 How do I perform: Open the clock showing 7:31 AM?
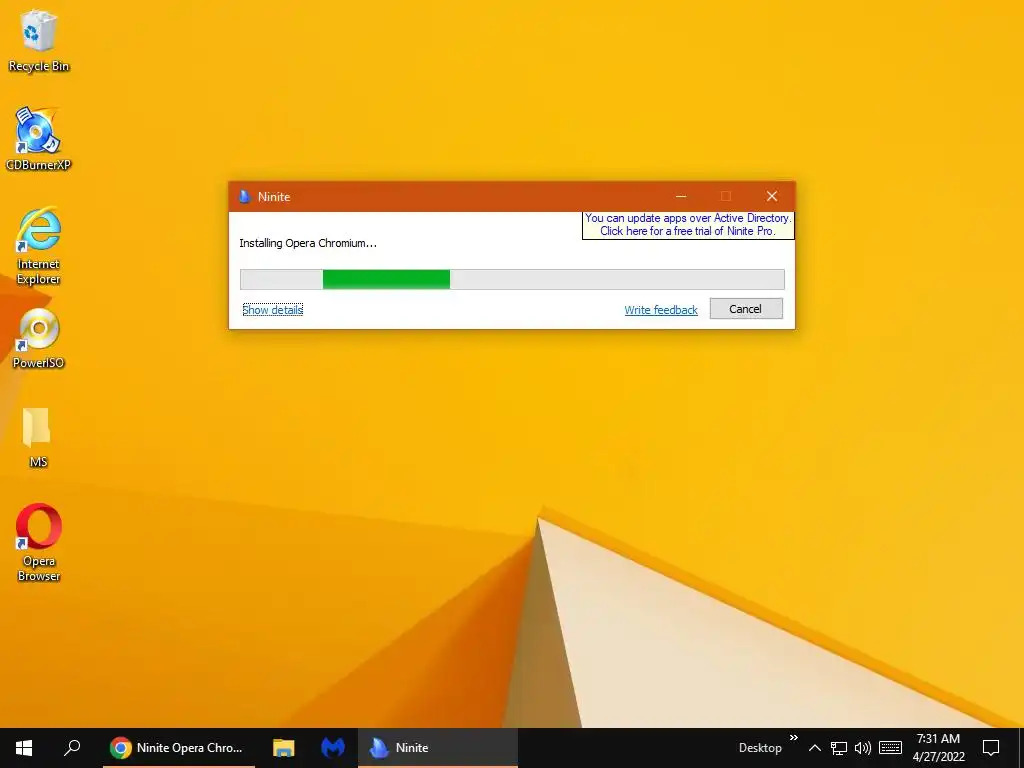(938, 748)
